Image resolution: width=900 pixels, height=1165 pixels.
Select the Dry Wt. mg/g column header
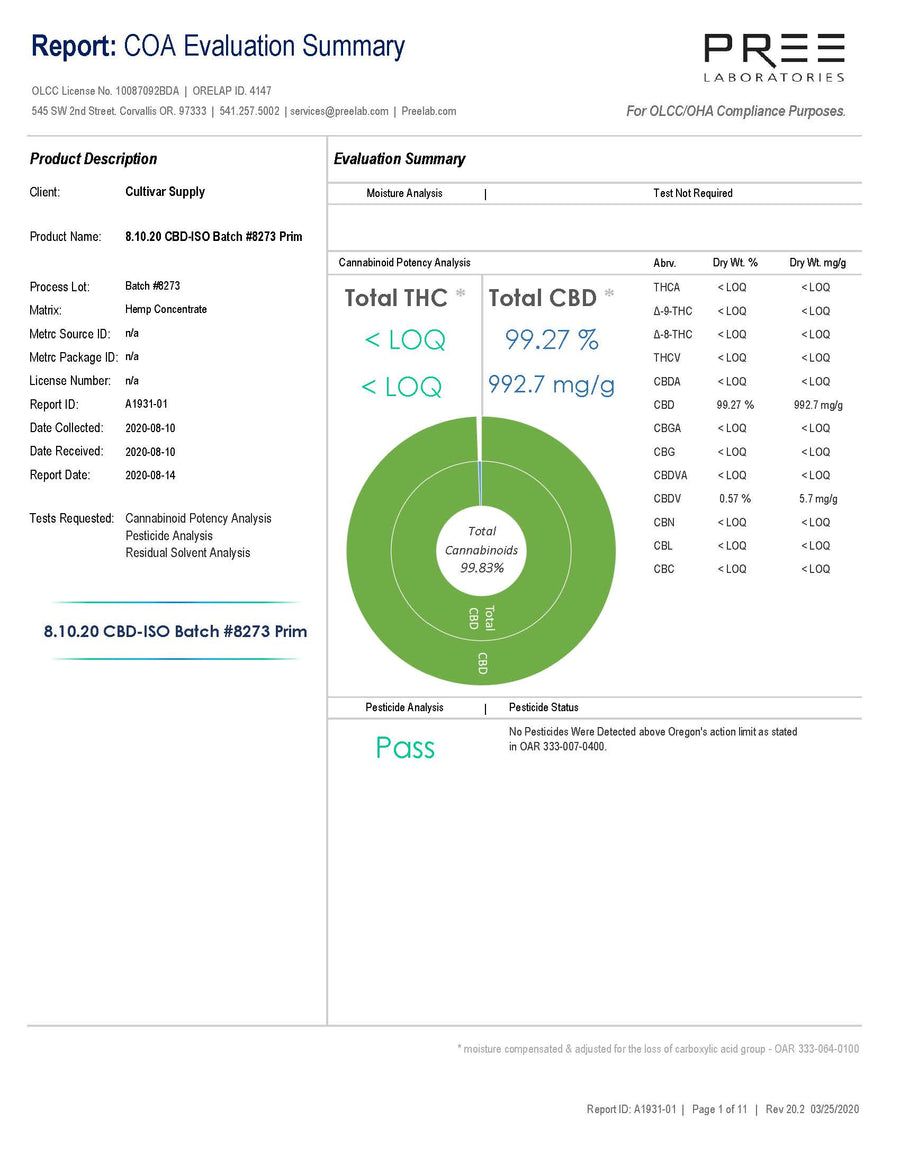[818, 262]
